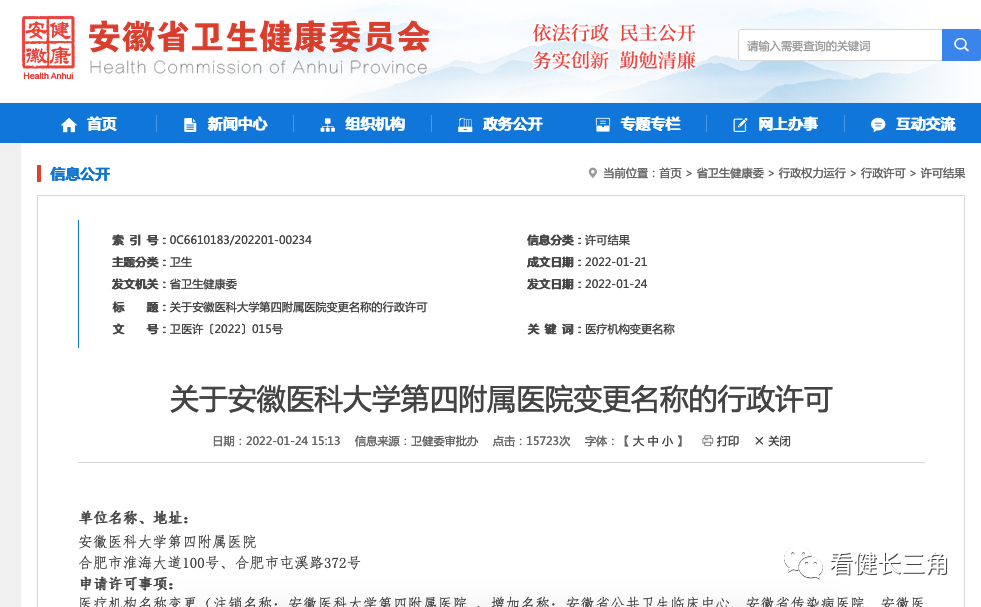Open the 新闻中心 navigation item
Screen dimensions: 981x607
237,124
